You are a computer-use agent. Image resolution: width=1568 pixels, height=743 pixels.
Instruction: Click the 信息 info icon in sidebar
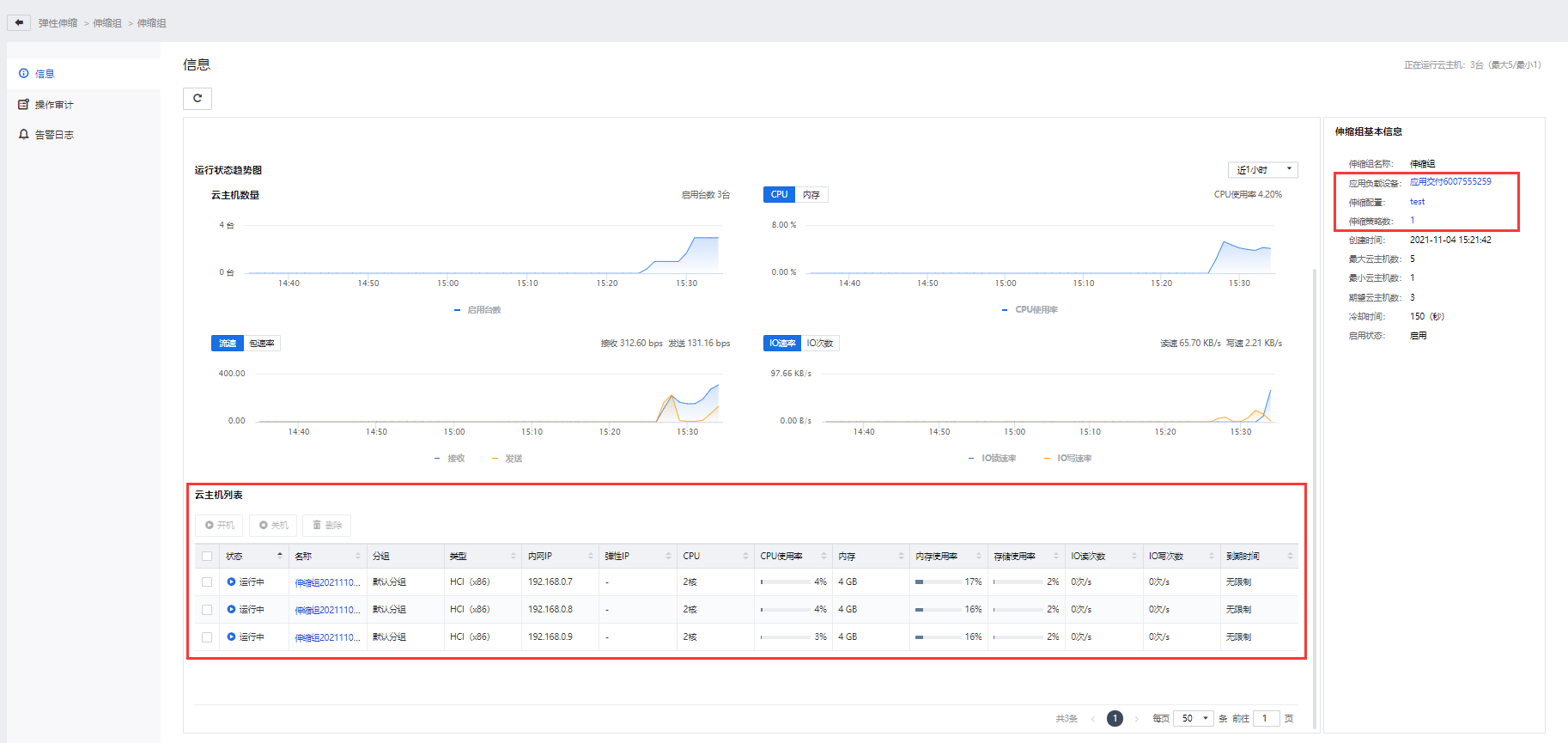tap(24, 74)
